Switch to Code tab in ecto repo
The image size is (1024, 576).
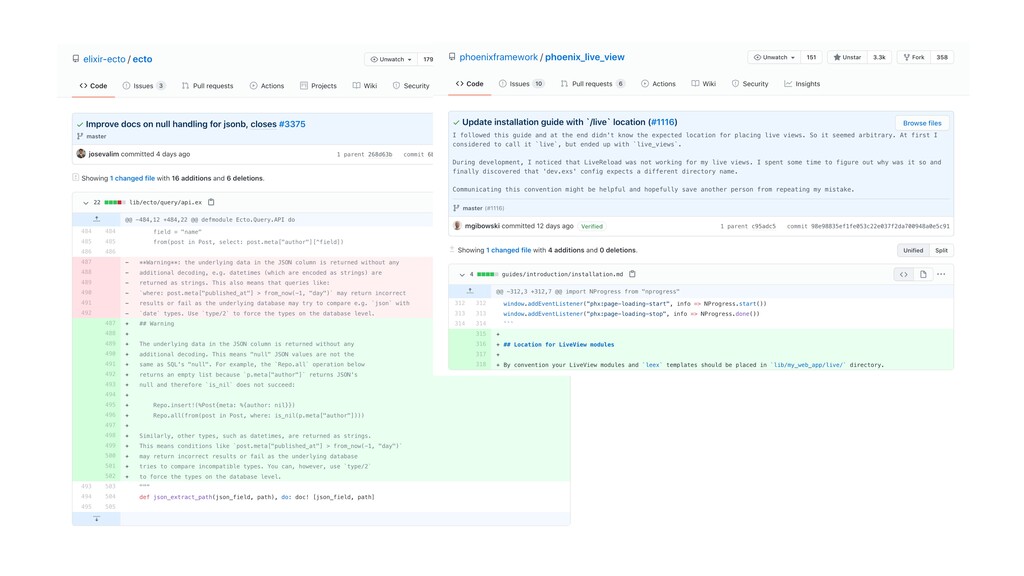(x=93, y=86)
